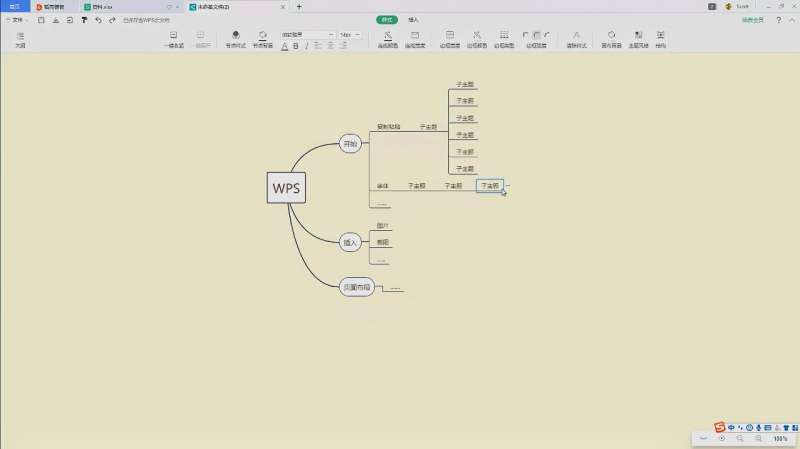Open the border type tool
Image resolution: width=800 pixels, height=449 pixels.
(504, 39)
